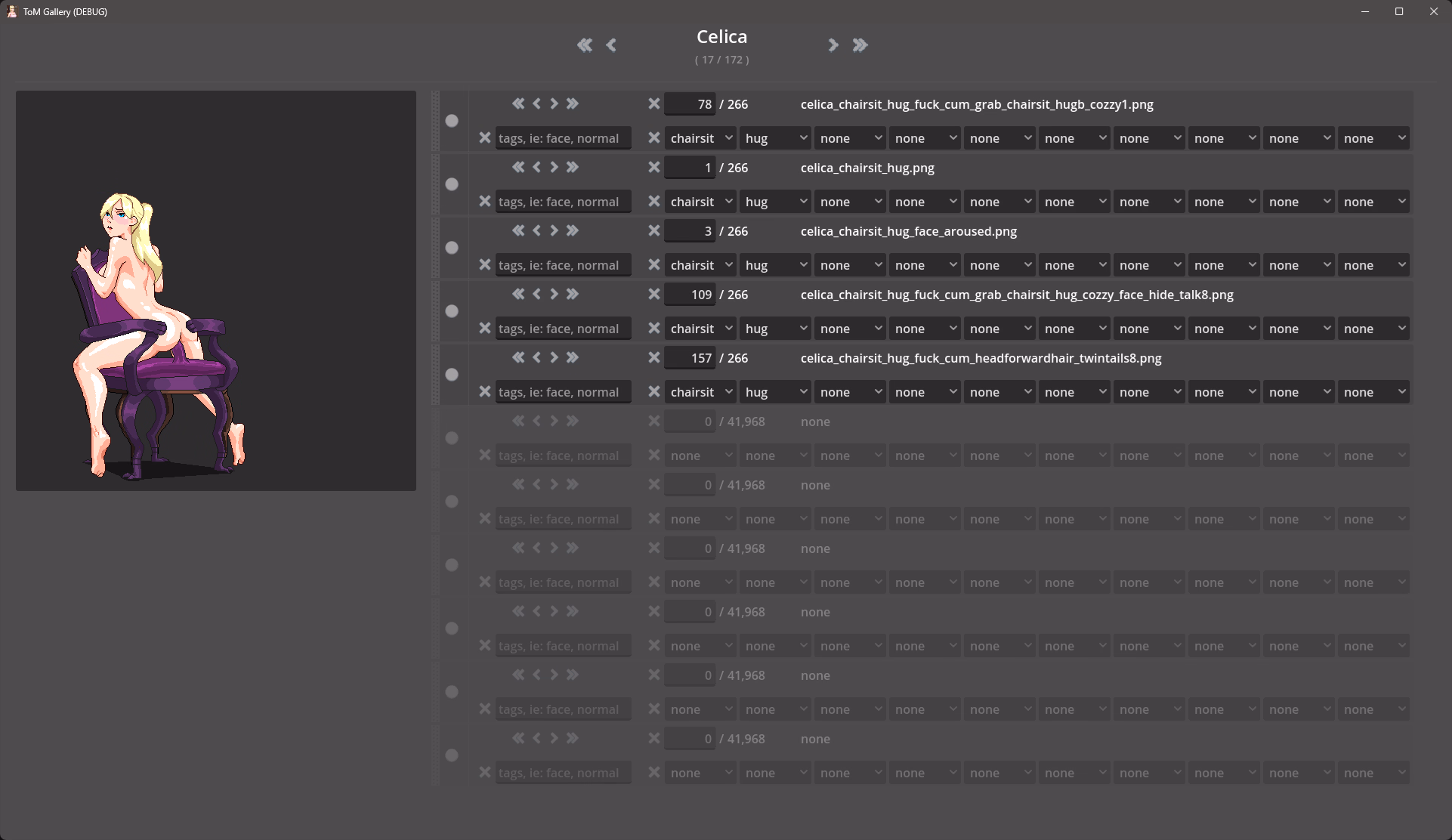This screenshot has width=1452, height=840.
Task: Select radio button of first empty none row
Action: pos(452,438)
